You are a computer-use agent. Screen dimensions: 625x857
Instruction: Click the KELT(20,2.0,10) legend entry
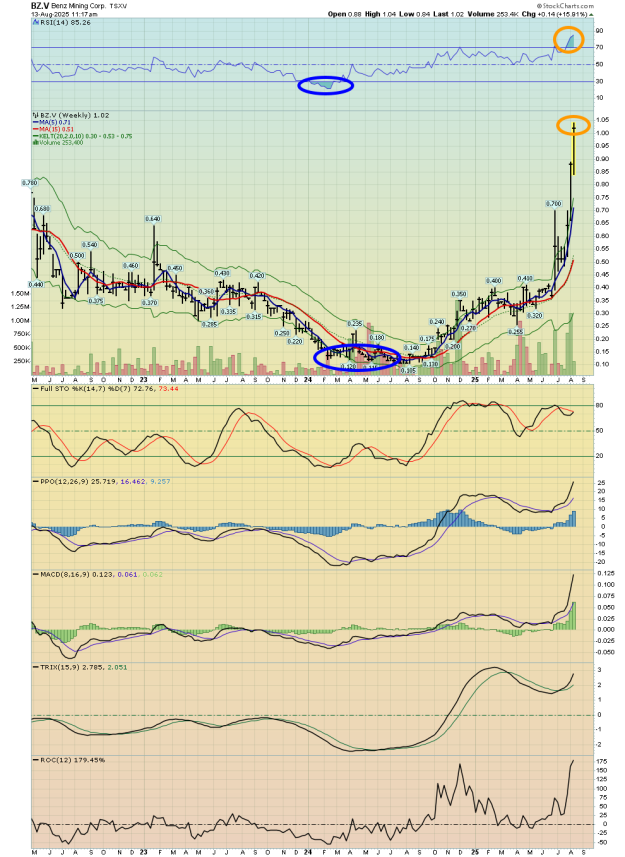[84, 136]
